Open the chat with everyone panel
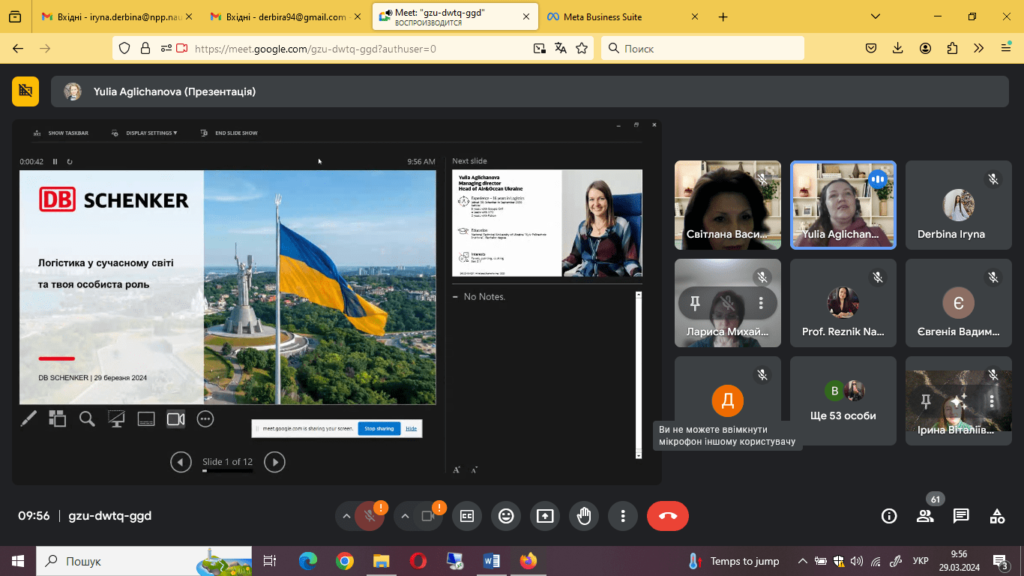Screen dimensions: 1024x576 click(961, 516)
